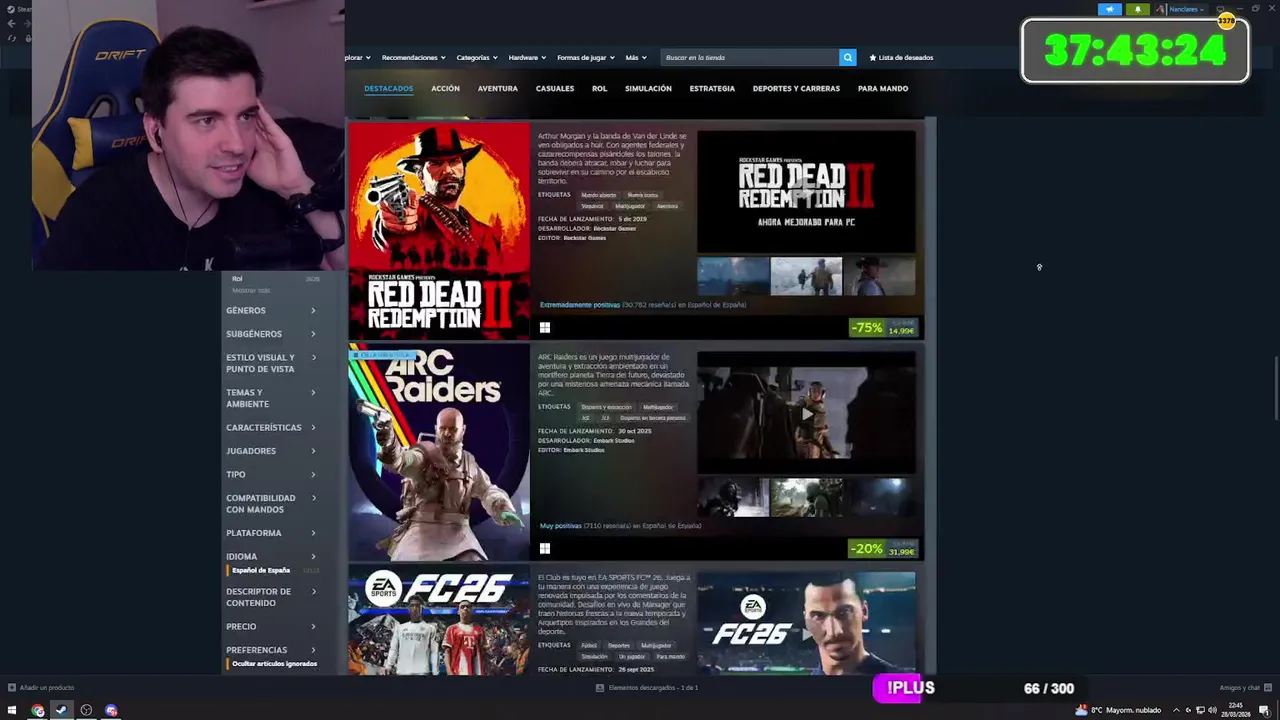The width and height of the screenshot is (1280, 720).
Task: Collapse the PREFERENCIAS filter section
Action: click(x=271, y=650)
